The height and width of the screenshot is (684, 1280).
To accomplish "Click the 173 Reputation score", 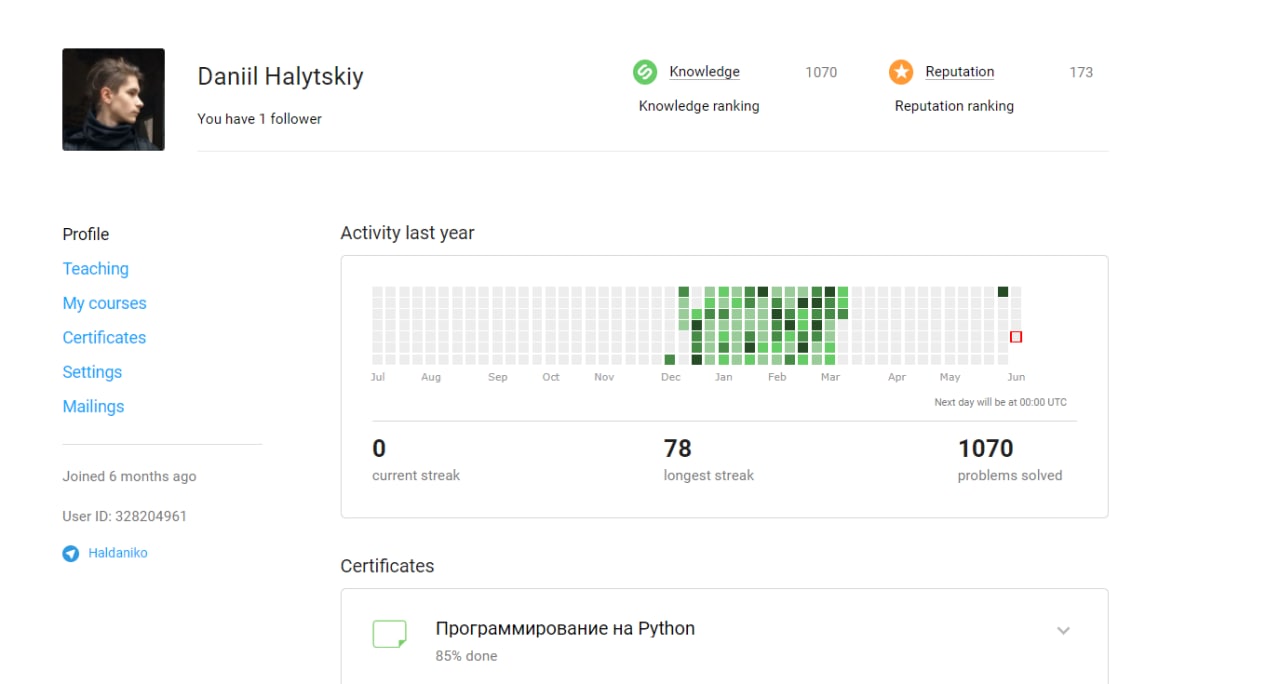I will [x=1081, y=72].
